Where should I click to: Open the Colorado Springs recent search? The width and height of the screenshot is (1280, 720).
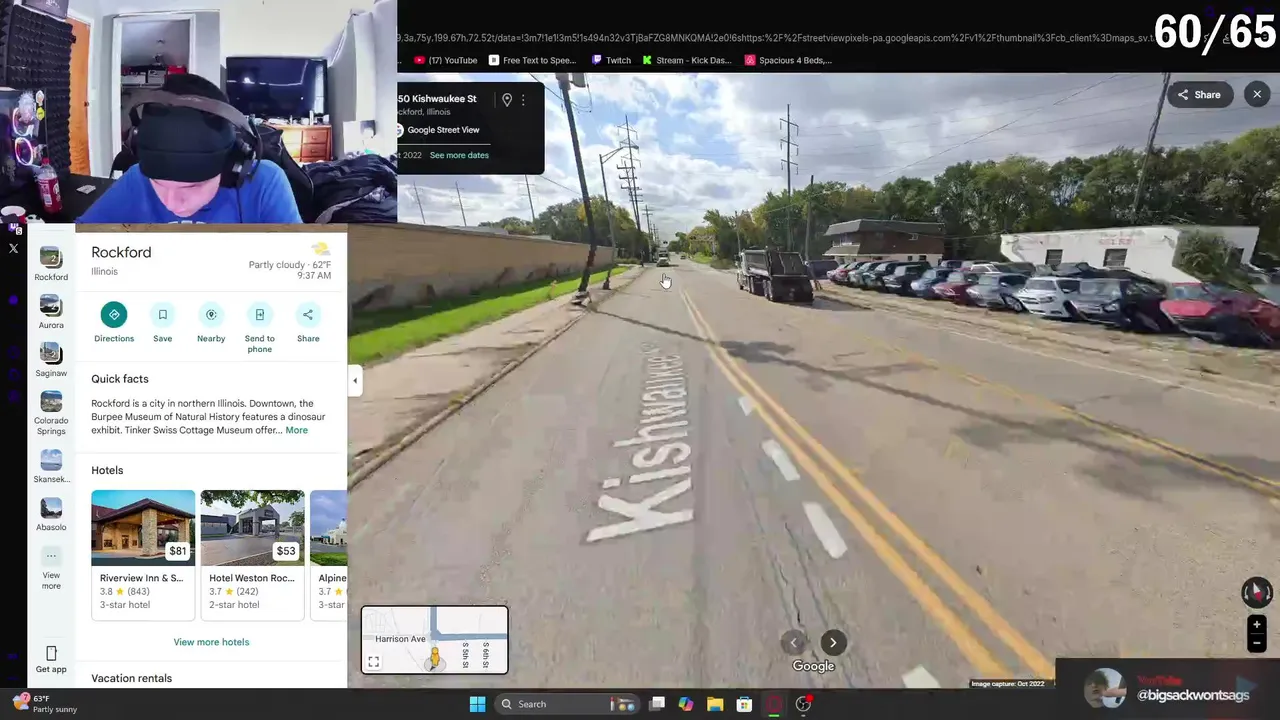[x=51, y=413]
